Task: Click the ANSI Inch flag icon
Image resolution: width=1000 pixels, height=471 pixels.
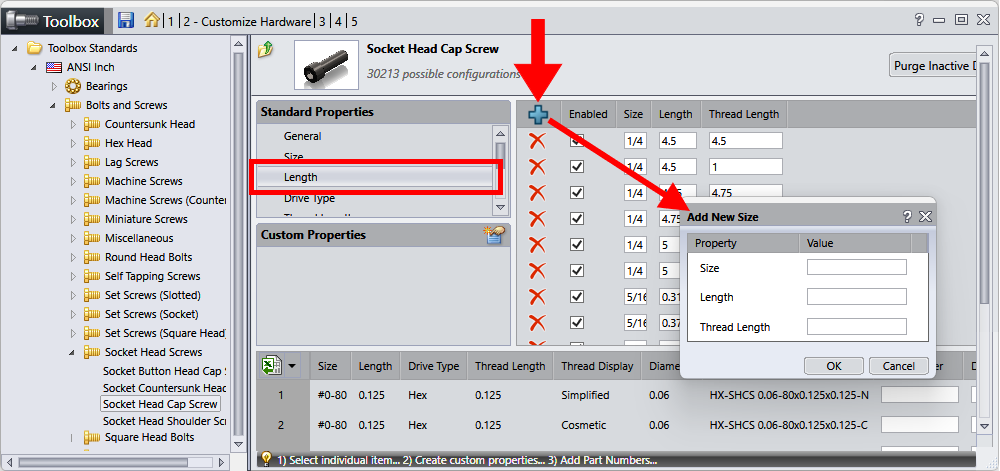Action: point(53,67)
